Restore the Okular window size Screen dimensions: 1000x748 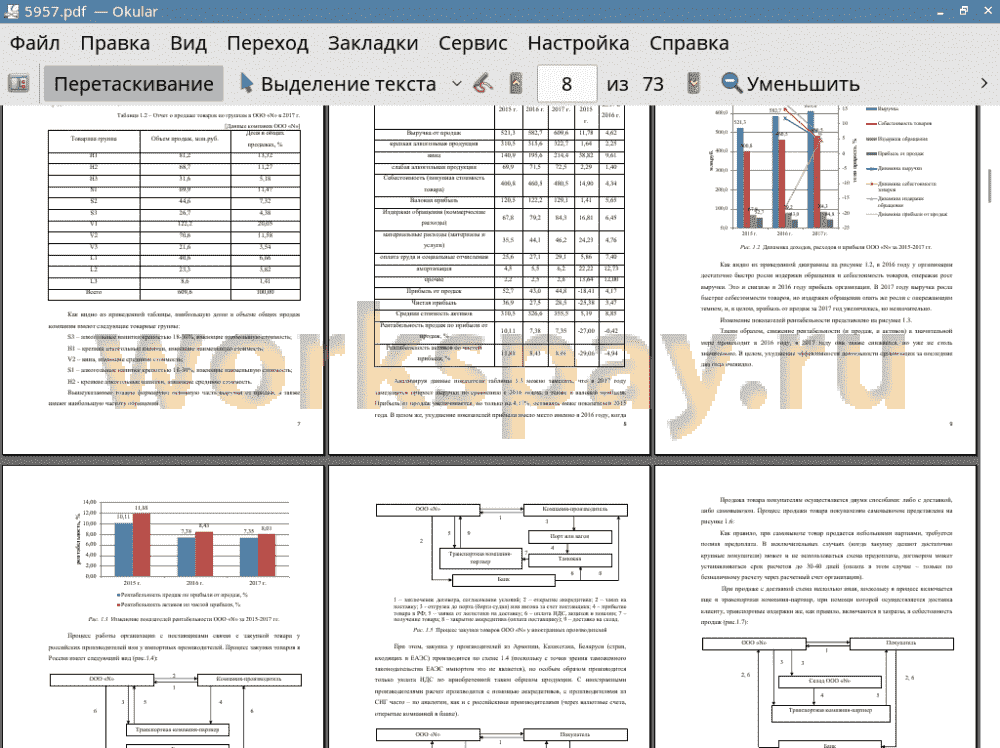coord(964,11)
